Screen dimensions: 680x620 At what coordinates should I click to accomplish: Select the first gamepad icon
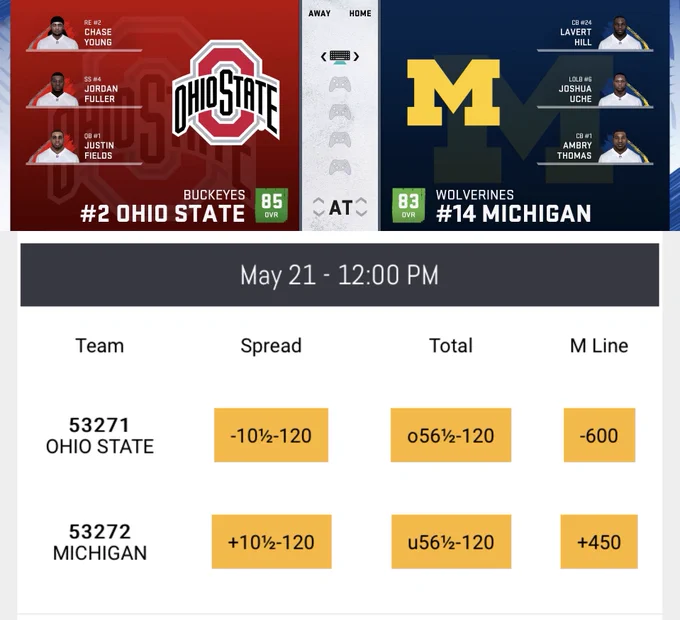(340, 85)
